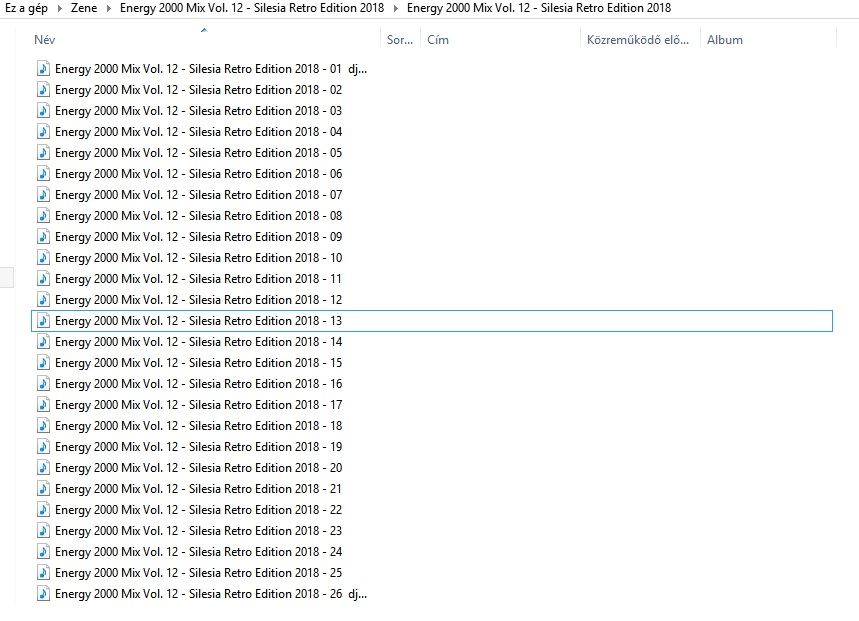This screenshot has width=859, height=621.
Task: Select file name ending '2018 - 22'
Action: click(x=198, y=509)
